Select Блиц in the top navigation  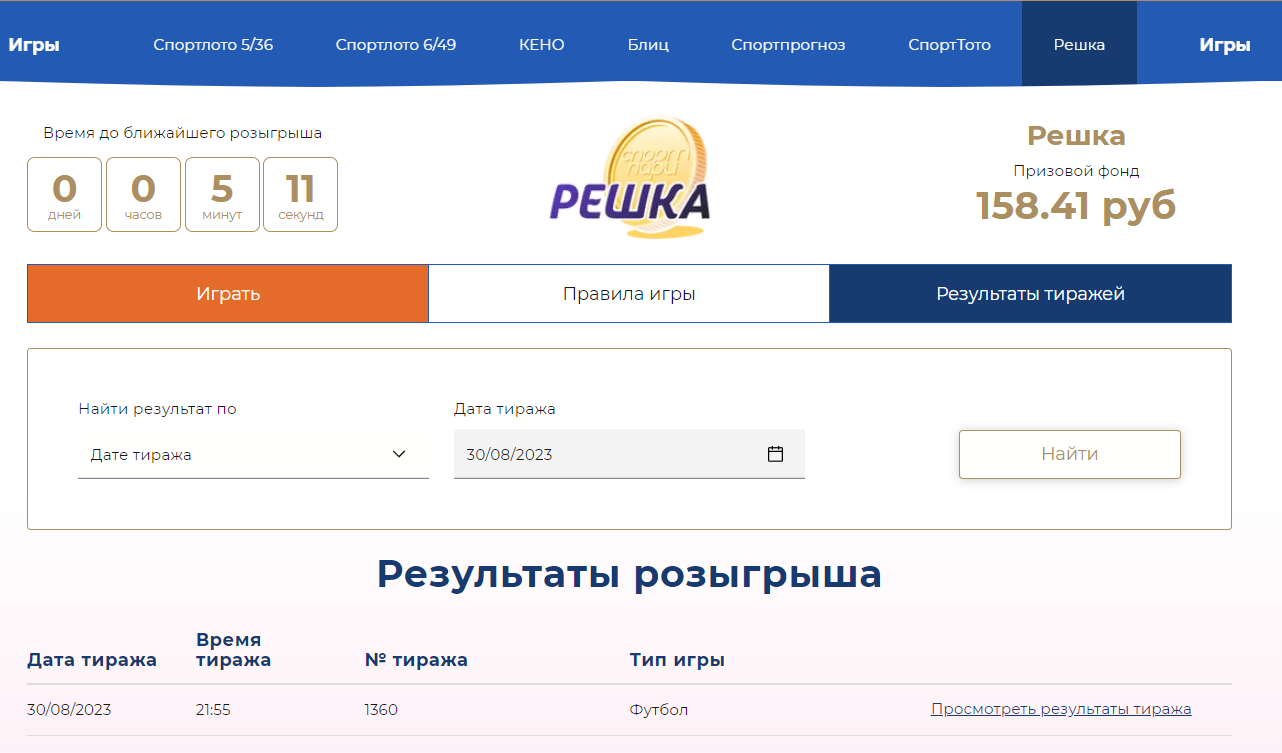point(648,45)
